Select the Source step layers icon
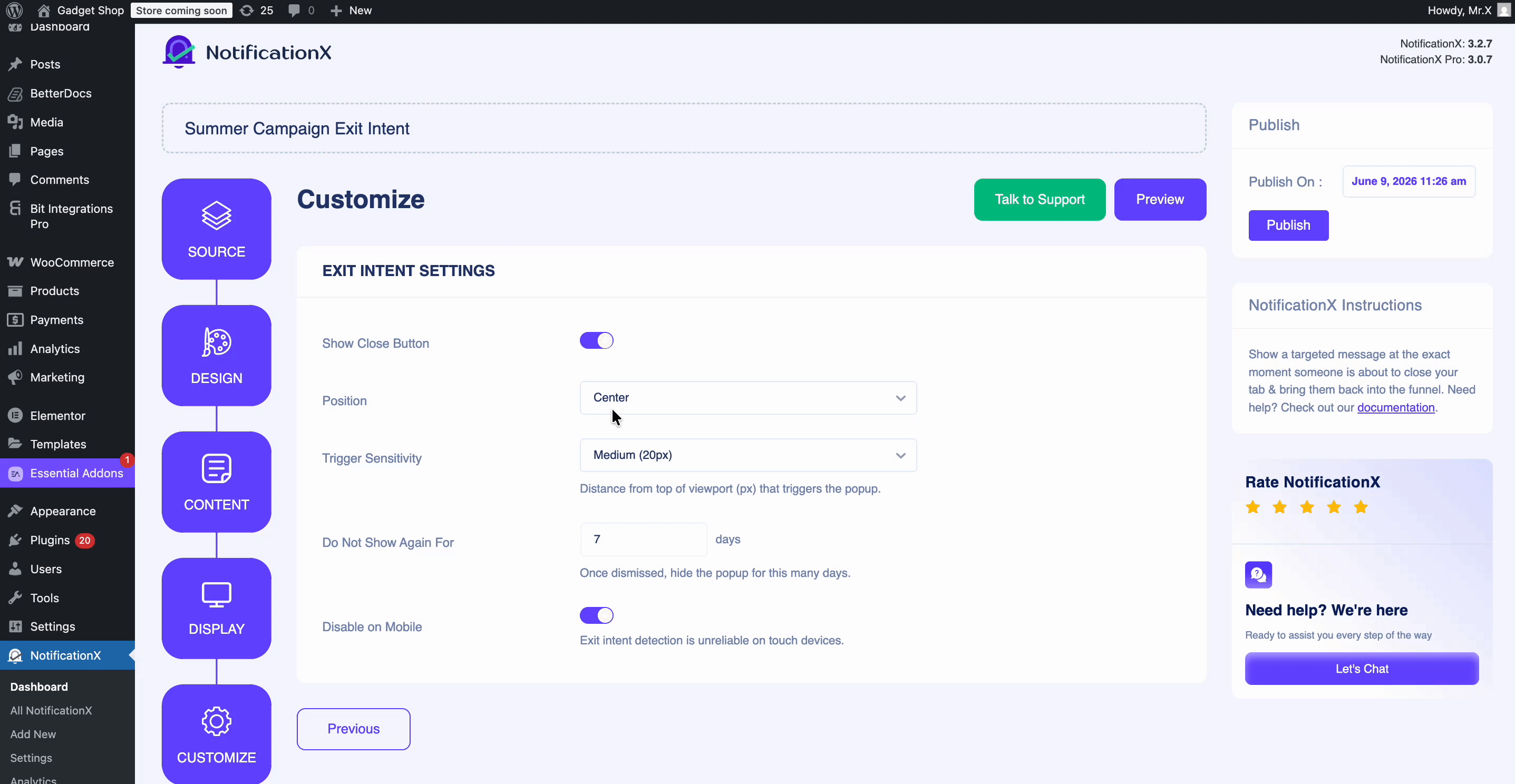 (x=217, y=215)
